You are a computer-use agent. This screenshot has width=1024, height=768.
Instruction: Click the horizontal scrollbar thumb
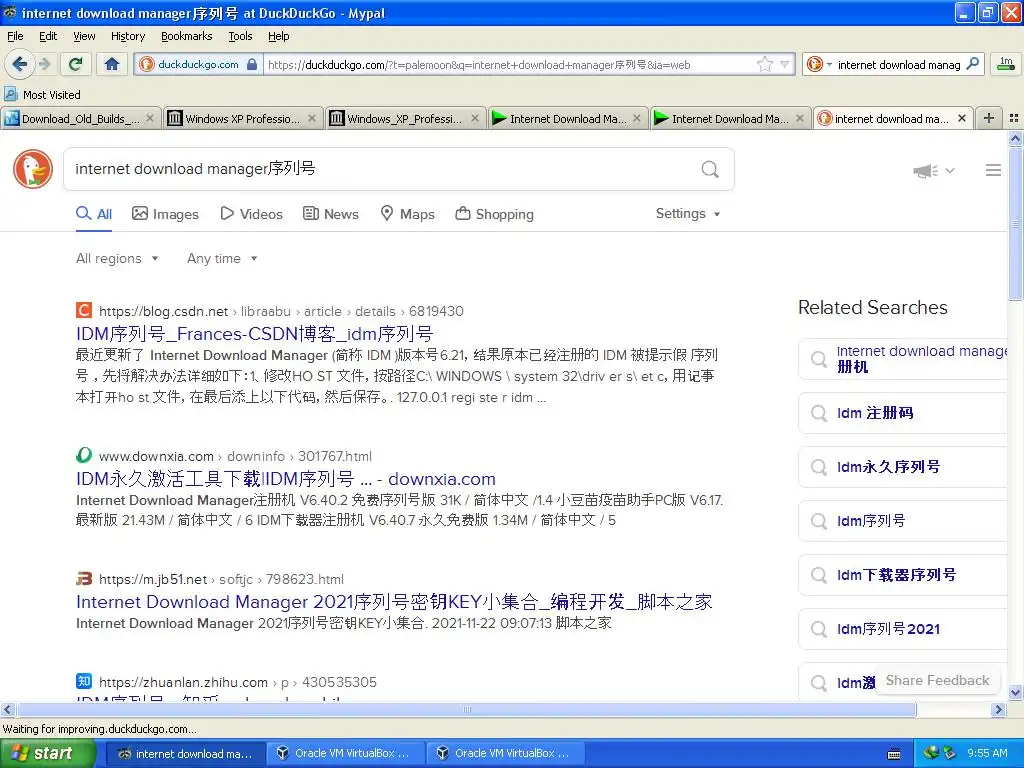click(466, 709)
